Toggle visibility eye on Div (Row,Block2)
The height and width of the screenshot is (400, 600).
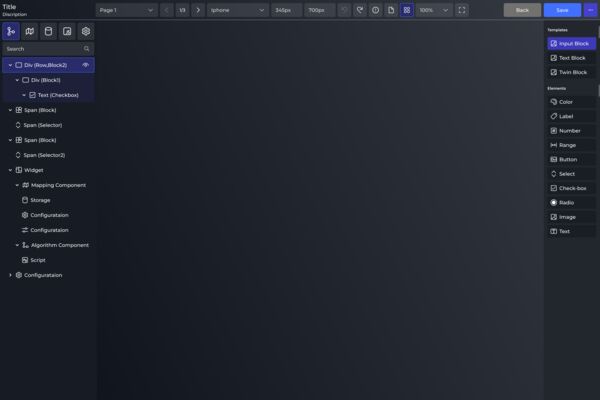[x=86, y=65]
